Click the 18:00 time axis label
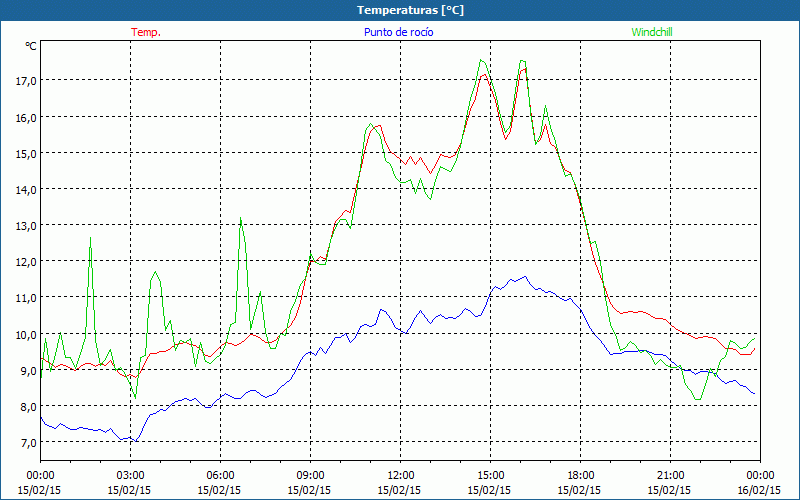Screen dimensions: 800x500 [581, 476]
